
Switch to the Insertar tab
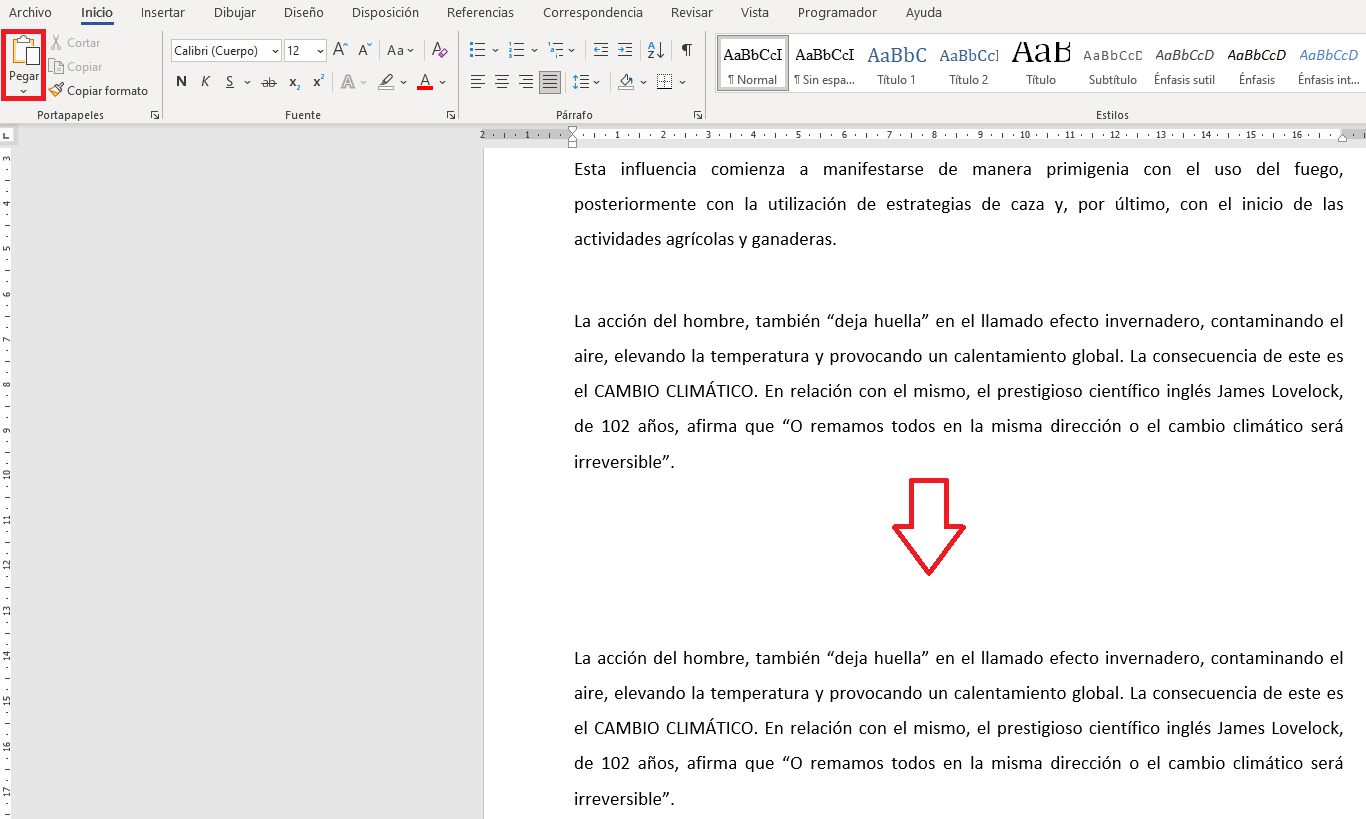(x=162, y=13)
